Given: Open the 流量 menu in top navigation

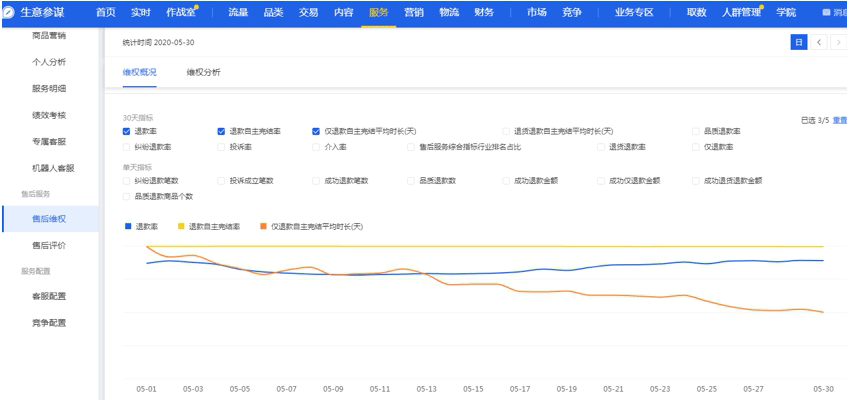Looking at the screenshot, I should point(238,12).
